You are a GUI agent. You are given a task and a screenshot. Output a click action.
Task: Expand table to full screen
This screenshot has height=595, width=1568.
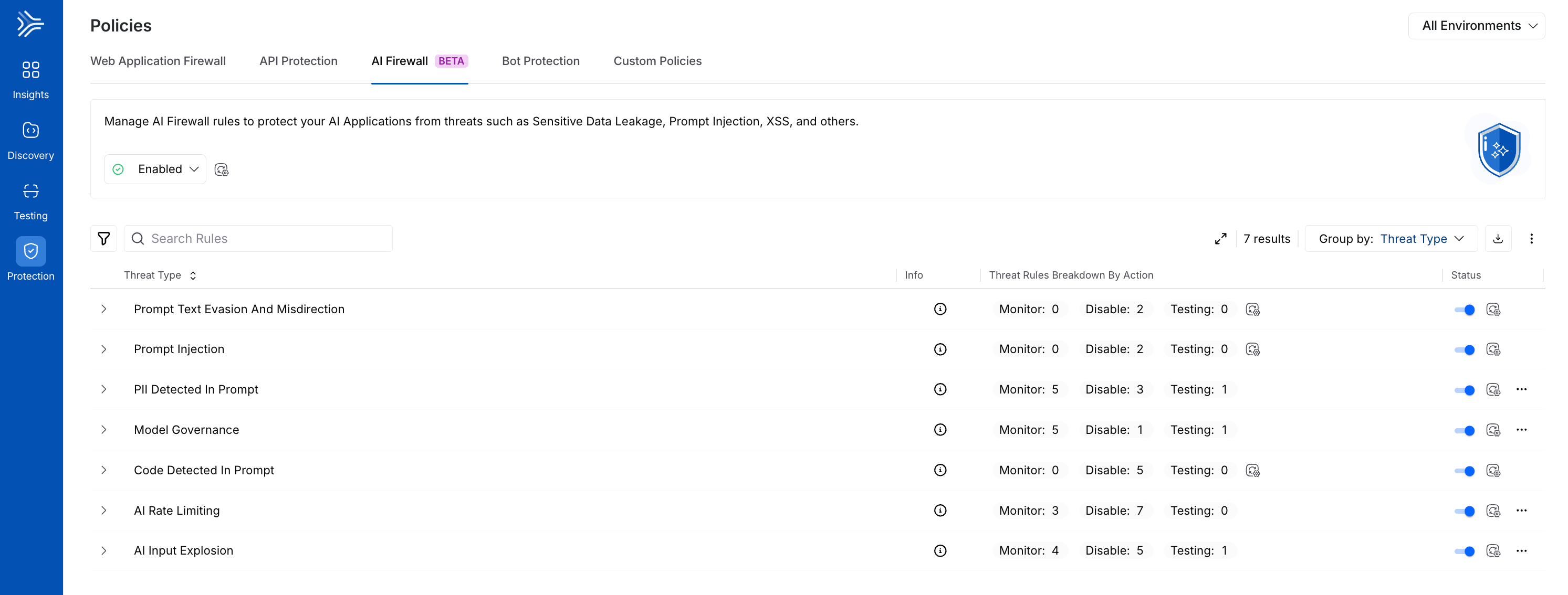click(1220, 239)
